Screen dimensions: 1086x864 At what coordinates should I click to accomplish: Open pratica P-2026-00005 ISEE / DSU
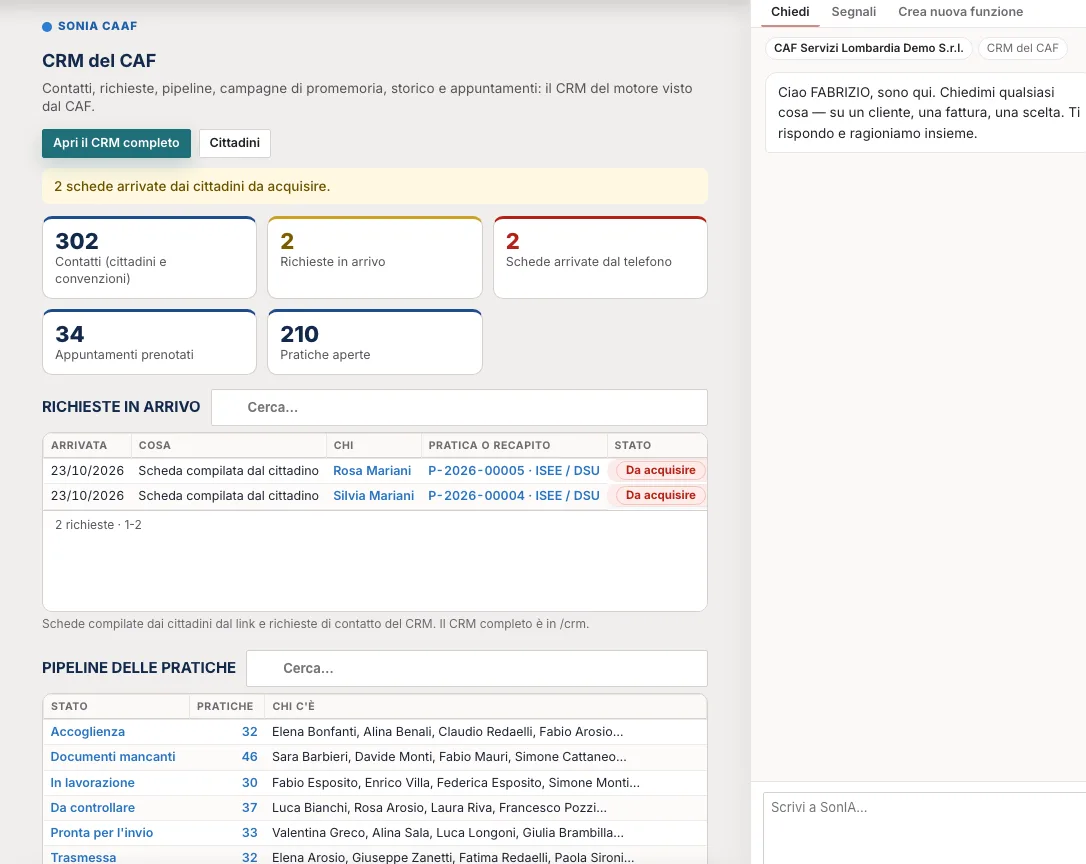(x=514, y=470)
